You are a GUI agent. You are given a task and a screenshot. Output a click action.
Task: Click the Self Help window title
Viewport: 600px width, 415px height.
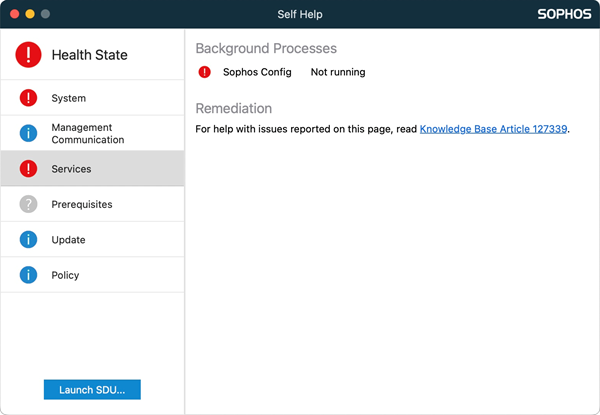pyautogui.click(x=300, y=14)
